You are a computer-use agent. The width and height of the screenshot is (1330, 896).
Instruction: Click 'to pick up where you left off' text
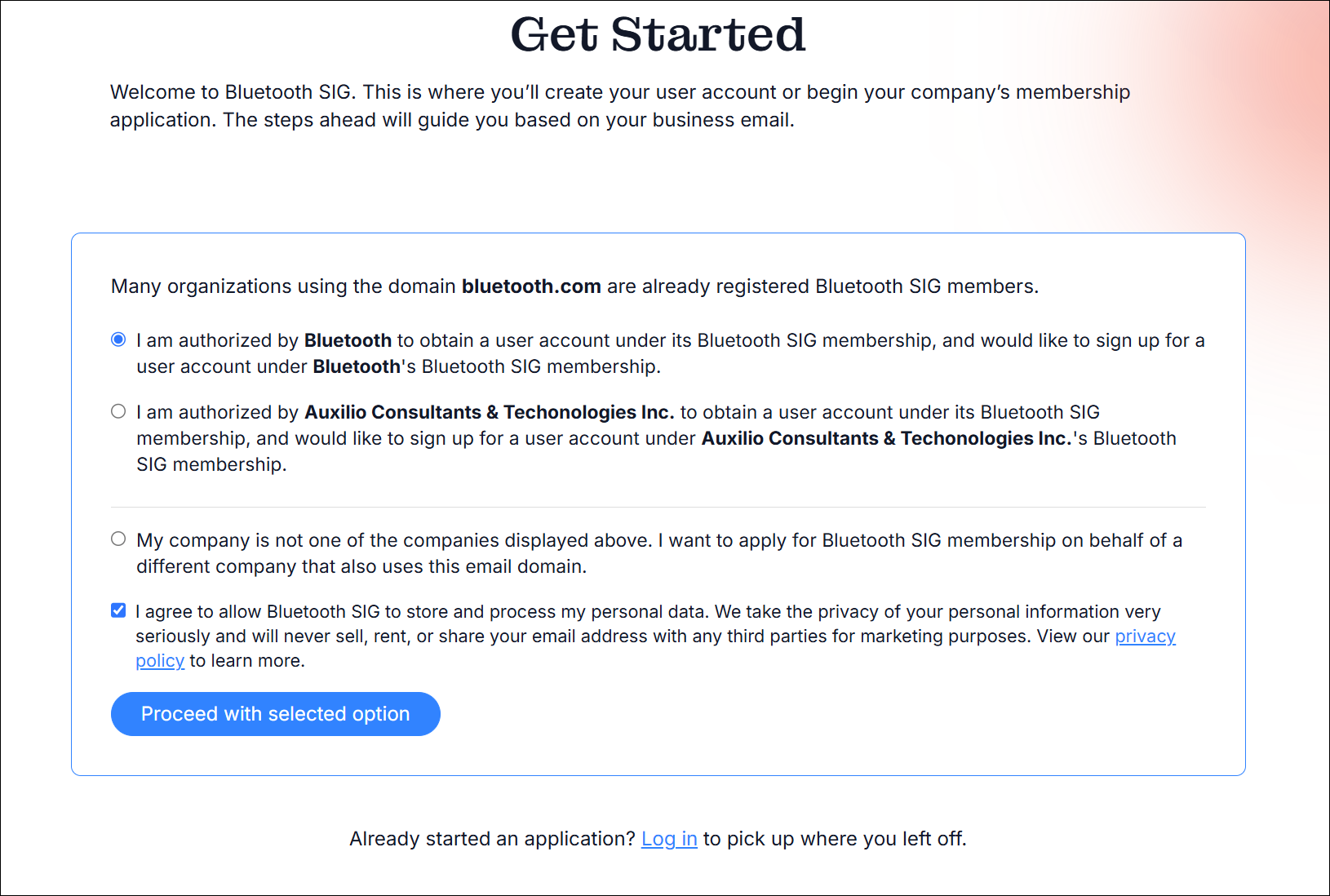[x=834, y=839]
